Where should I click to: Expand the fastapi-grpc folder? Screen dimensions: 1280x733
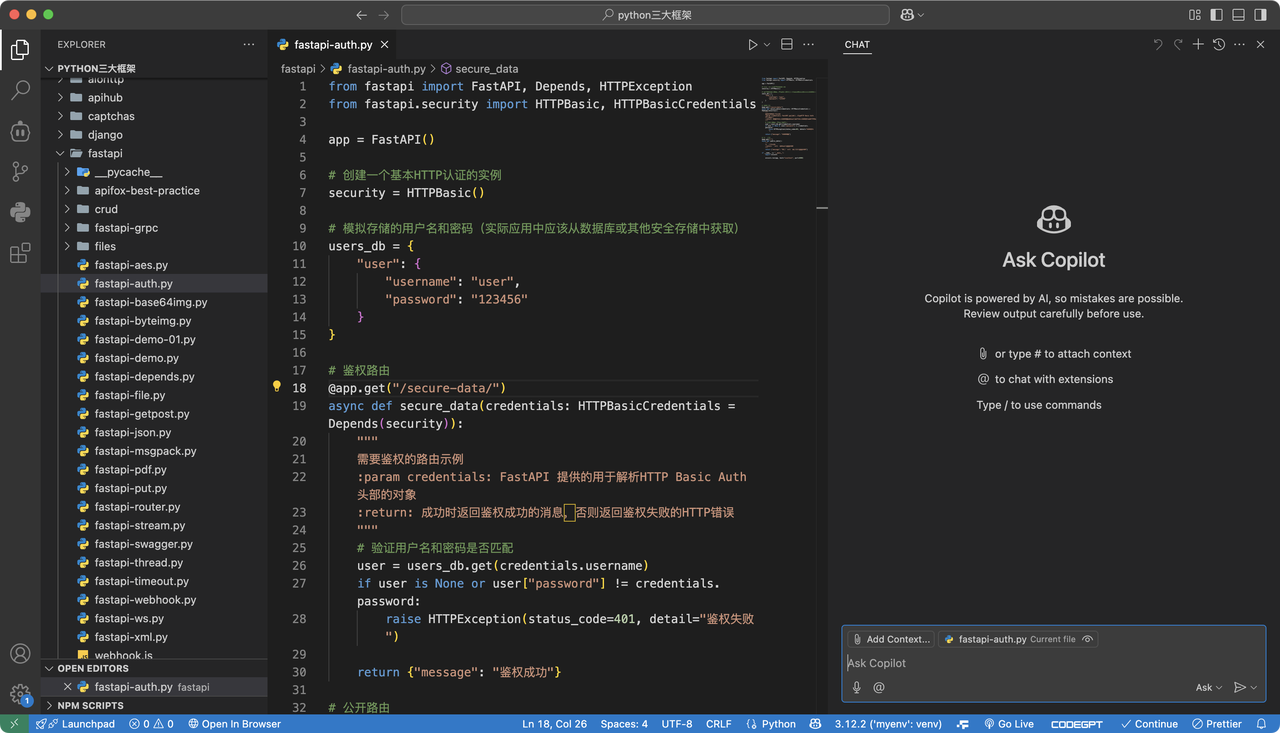pos(154,228)
